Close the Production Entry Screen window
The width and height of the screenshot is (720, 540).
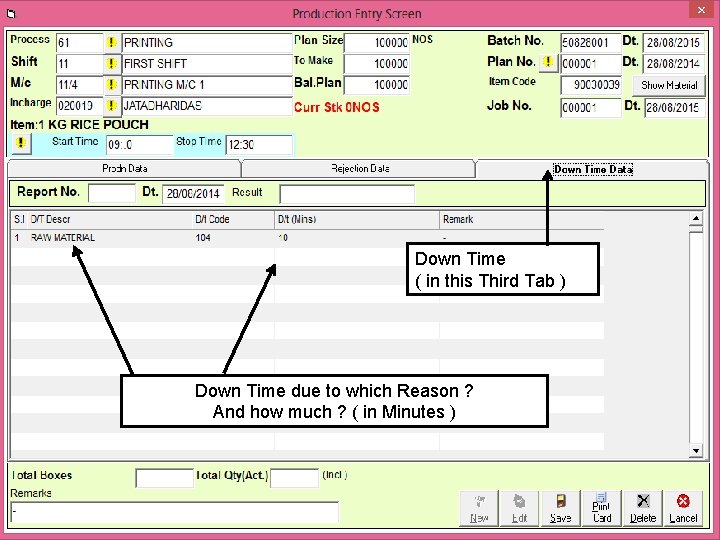pos(701,10)
